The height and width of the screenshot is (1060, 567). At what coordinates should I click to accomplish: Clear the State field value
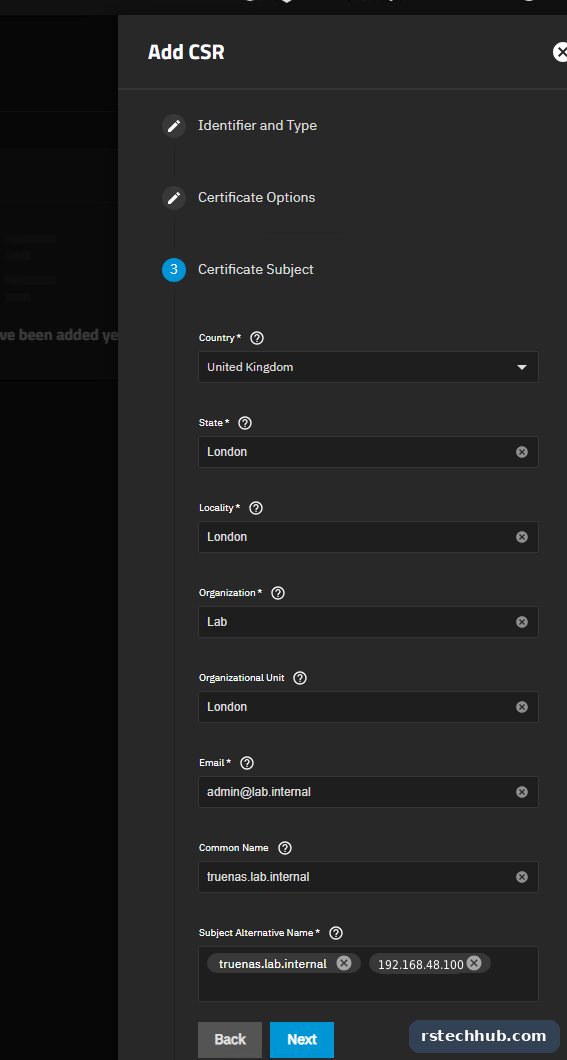(522, 452)
